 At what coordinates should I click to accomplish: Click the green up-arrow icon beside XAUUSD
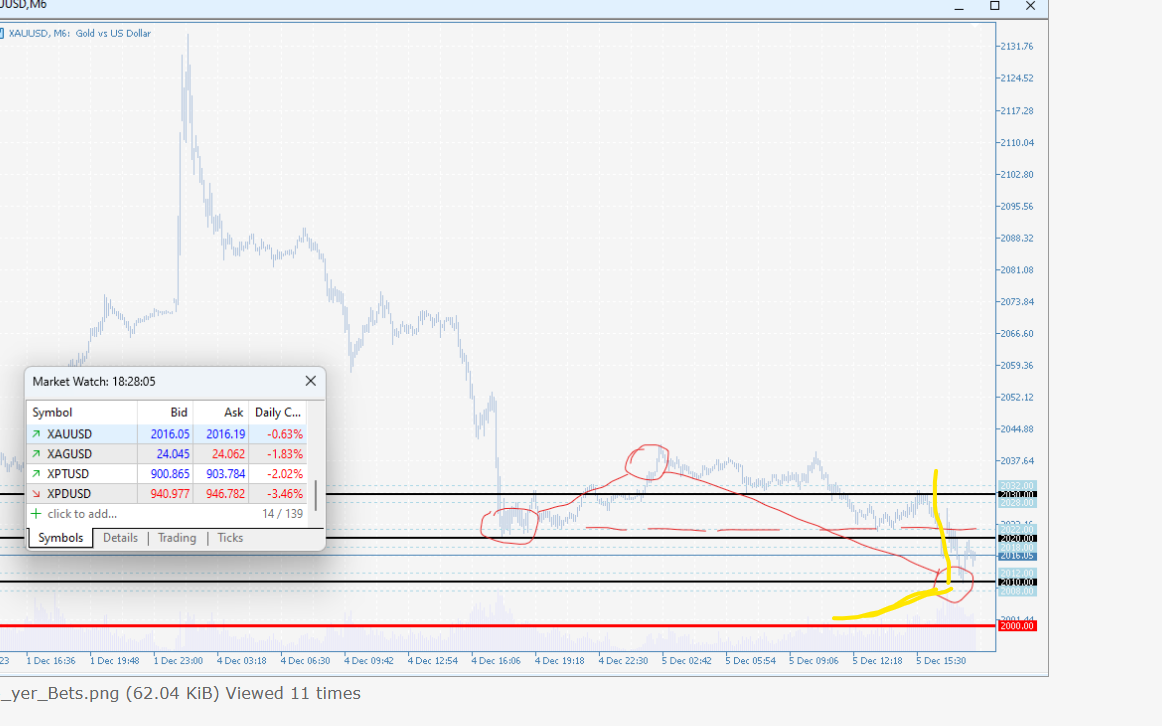[36, 434]
